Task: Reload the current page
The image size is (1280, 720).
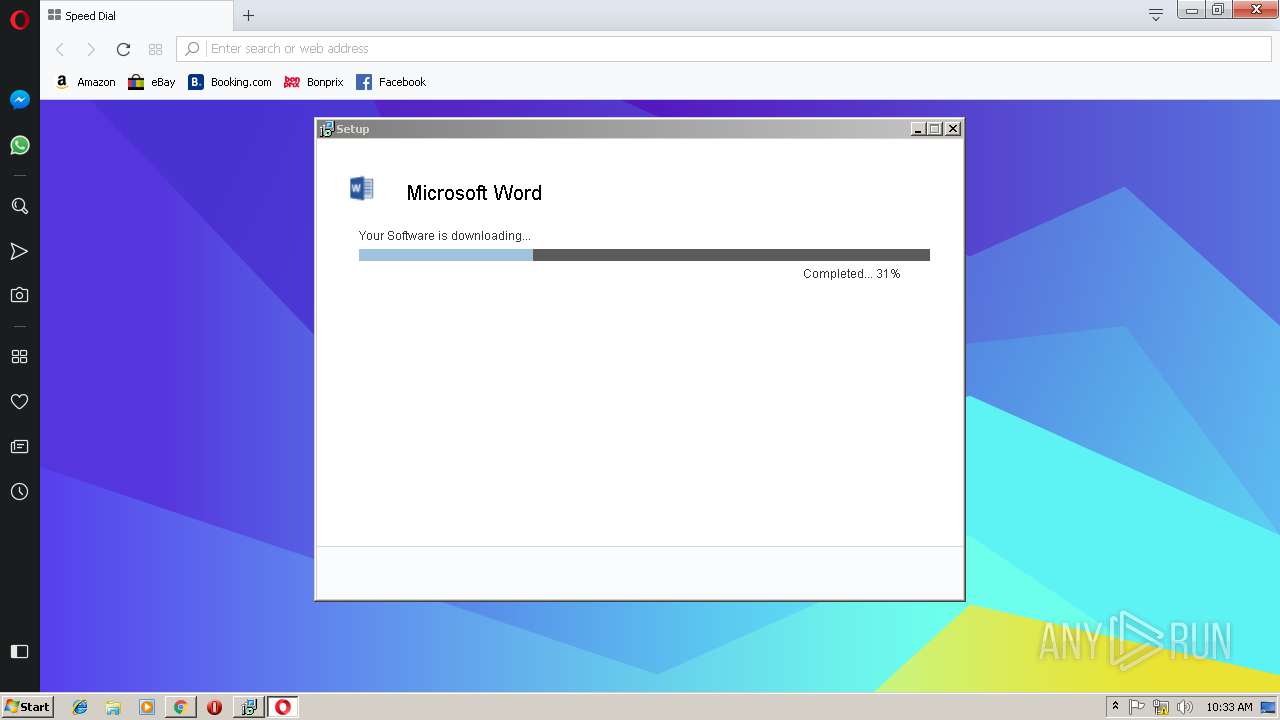Action: pyautogui.click(x=123, y=49)
